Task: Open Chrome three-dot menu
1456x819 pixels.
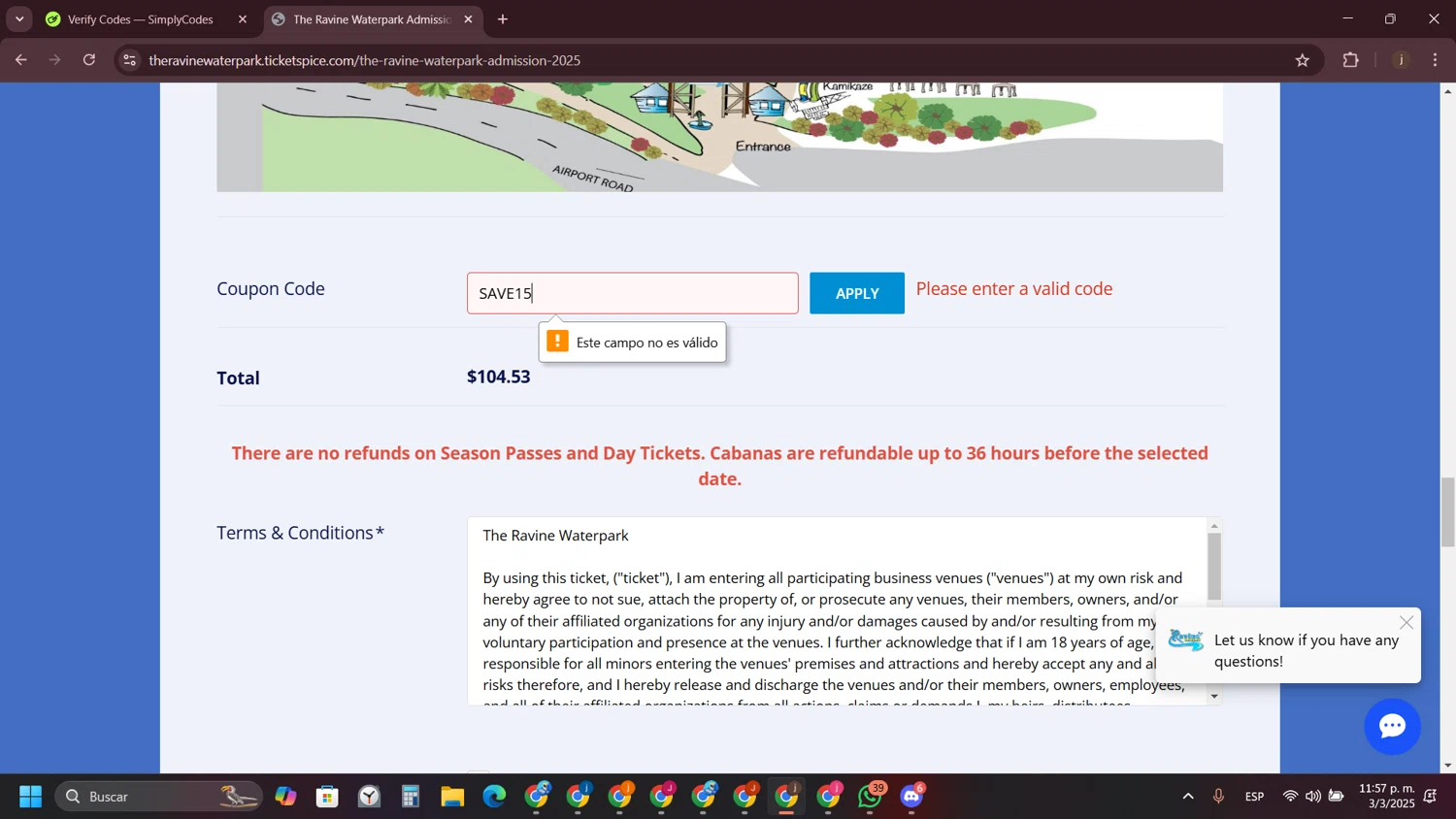Action: point(1436,60)
